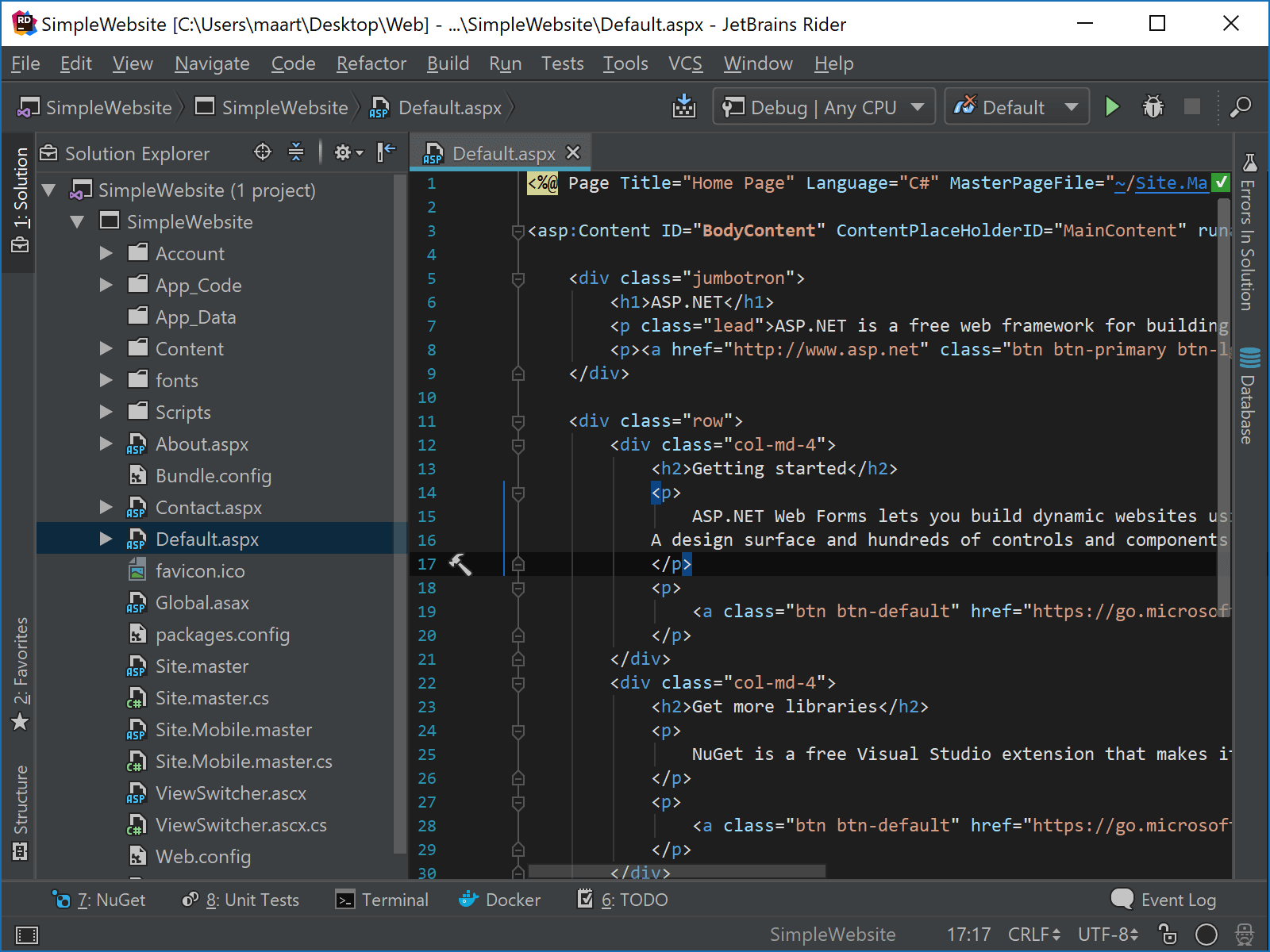Open the Navigate menu

tap(212, 63)
